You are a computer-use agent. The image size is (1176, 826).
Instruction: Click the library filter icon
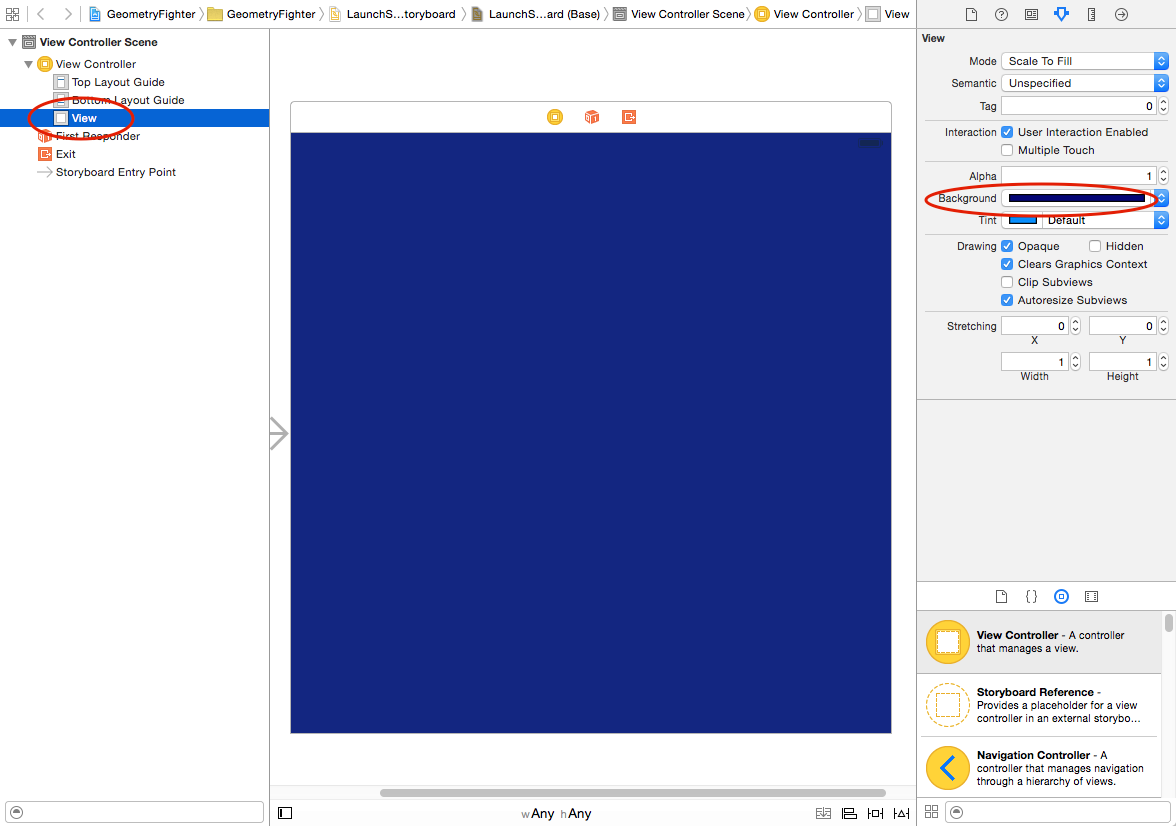[x=957, y=812]
